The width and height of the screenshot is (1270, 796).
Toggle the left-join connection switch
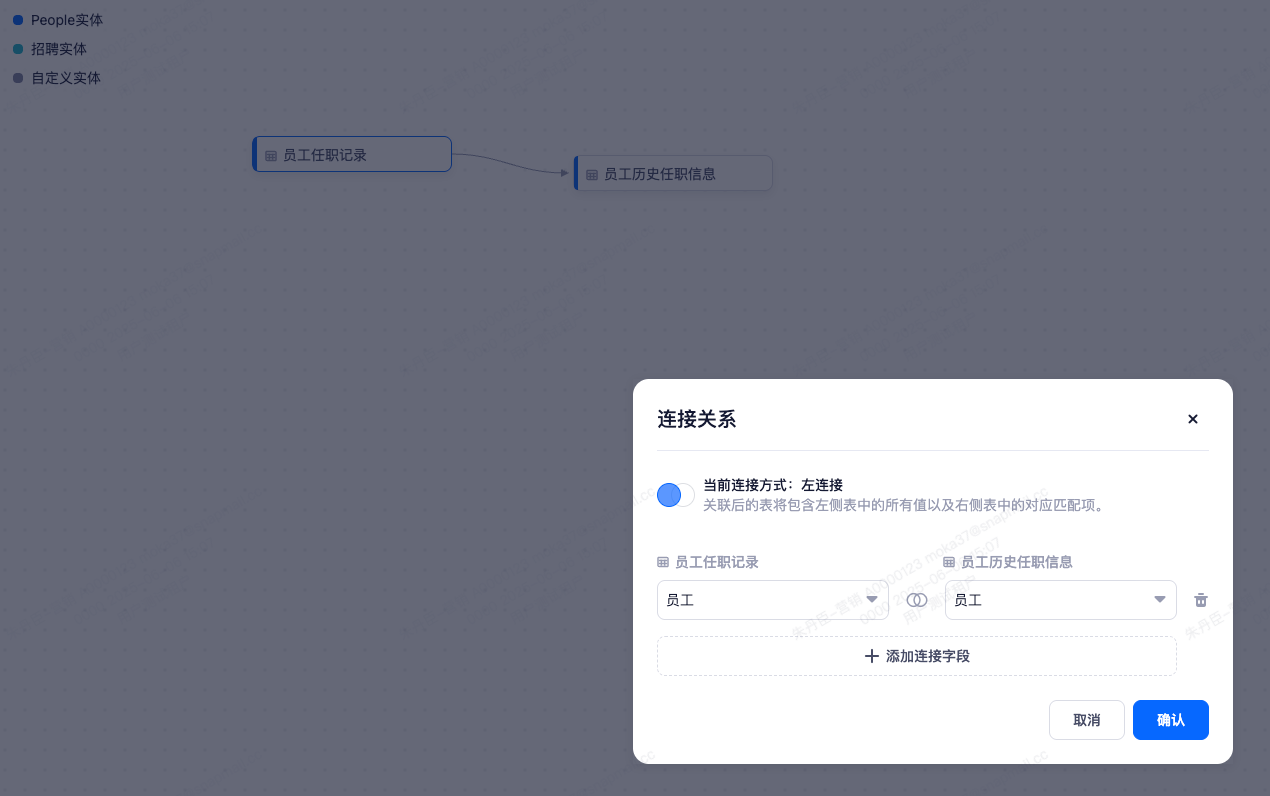pyautogui.click(x=676, y=495)
